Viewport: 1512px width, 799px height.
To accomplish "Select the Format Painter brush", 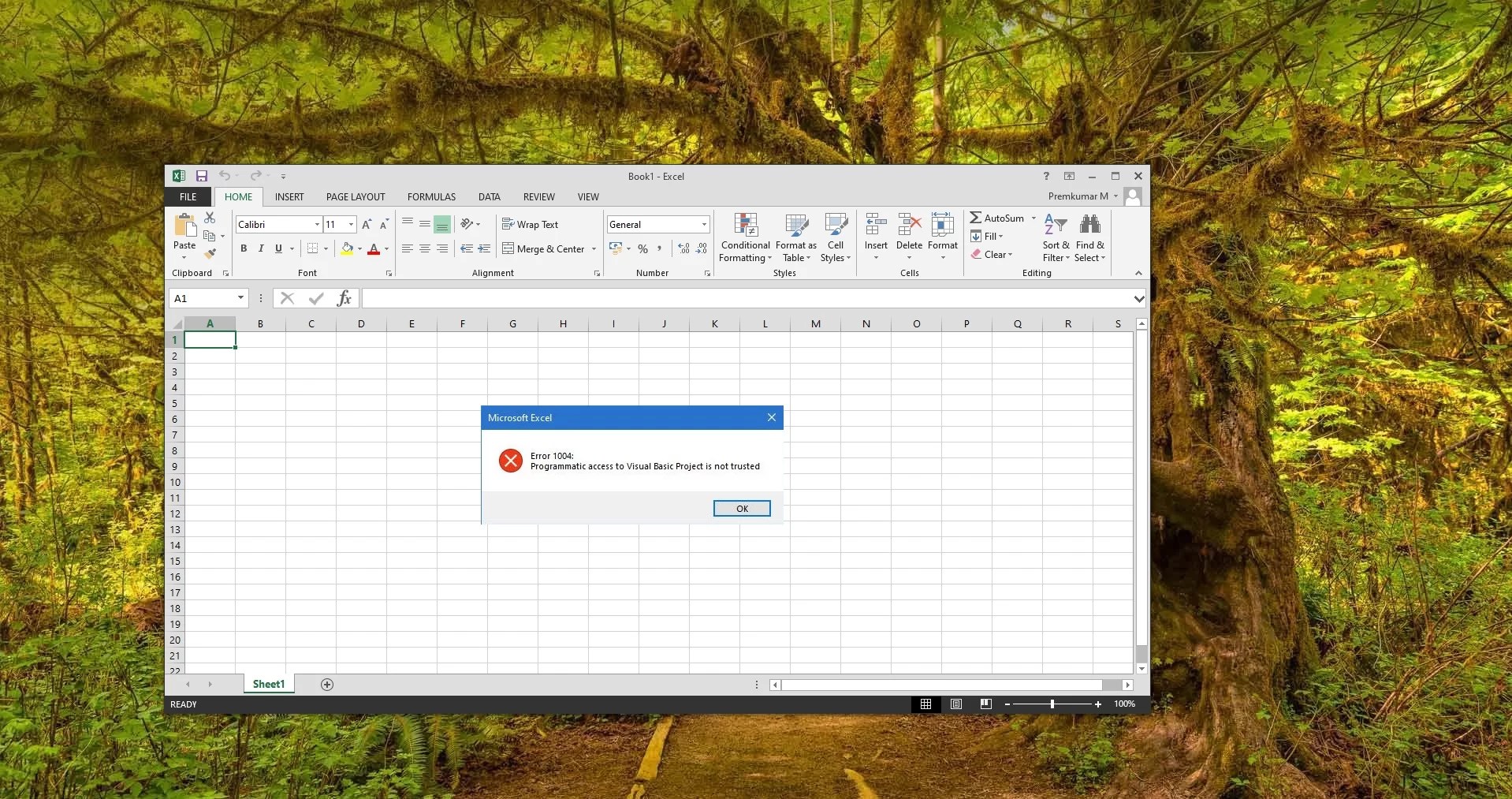I will (210, 253).
